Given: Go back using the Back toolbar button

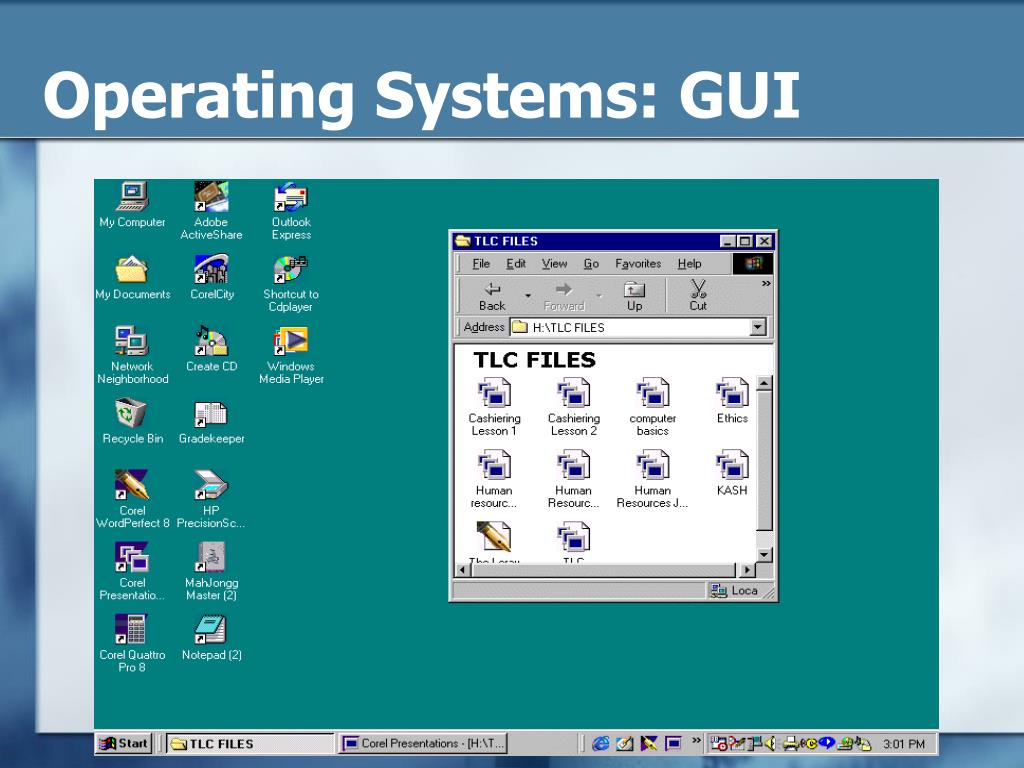Looking at the screenshot, I should 492,296.
